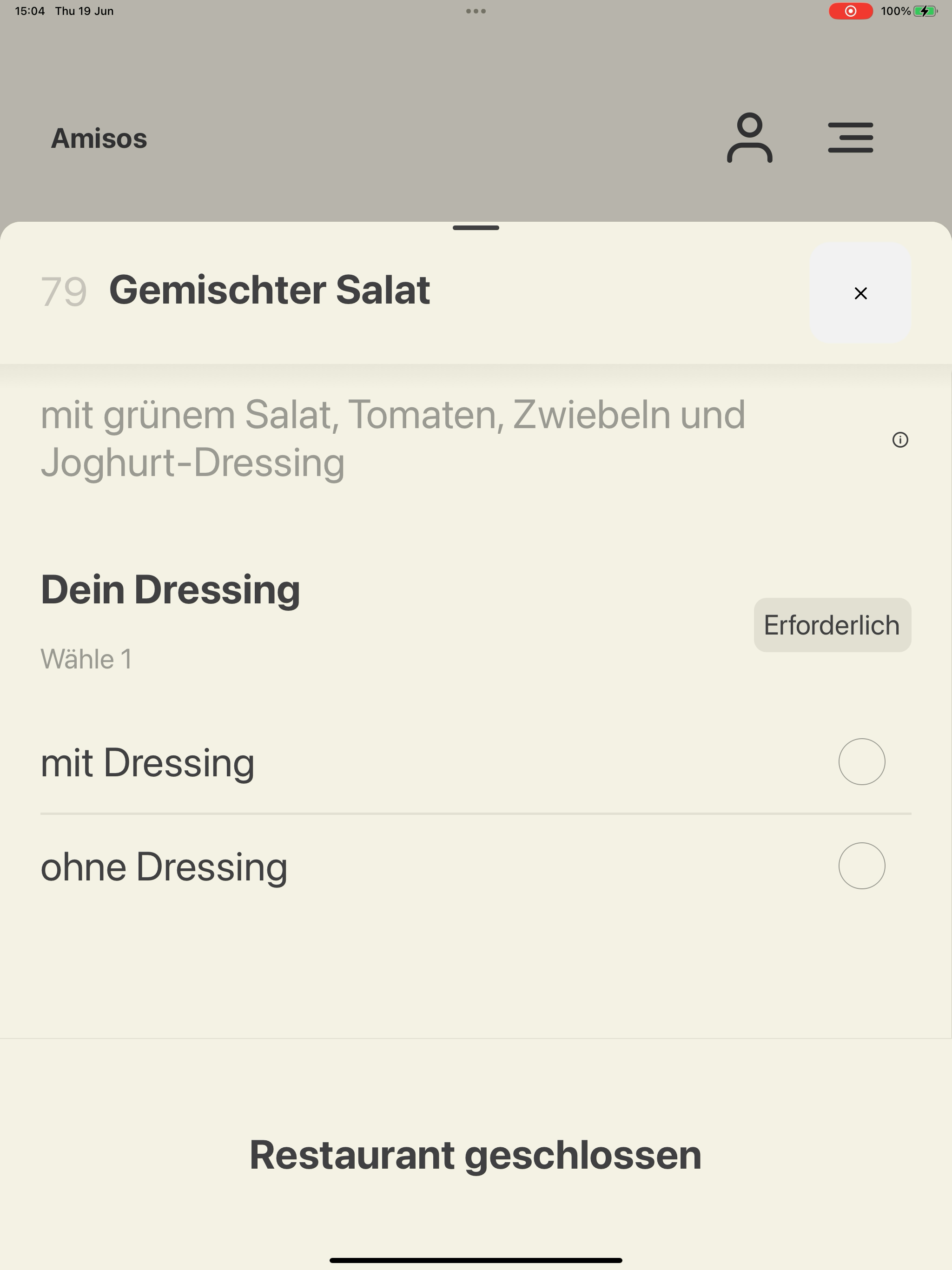This screenshot has height=1270, width=952.
Task: Tap the red screen recording indicator
Action: pos(850,11)
